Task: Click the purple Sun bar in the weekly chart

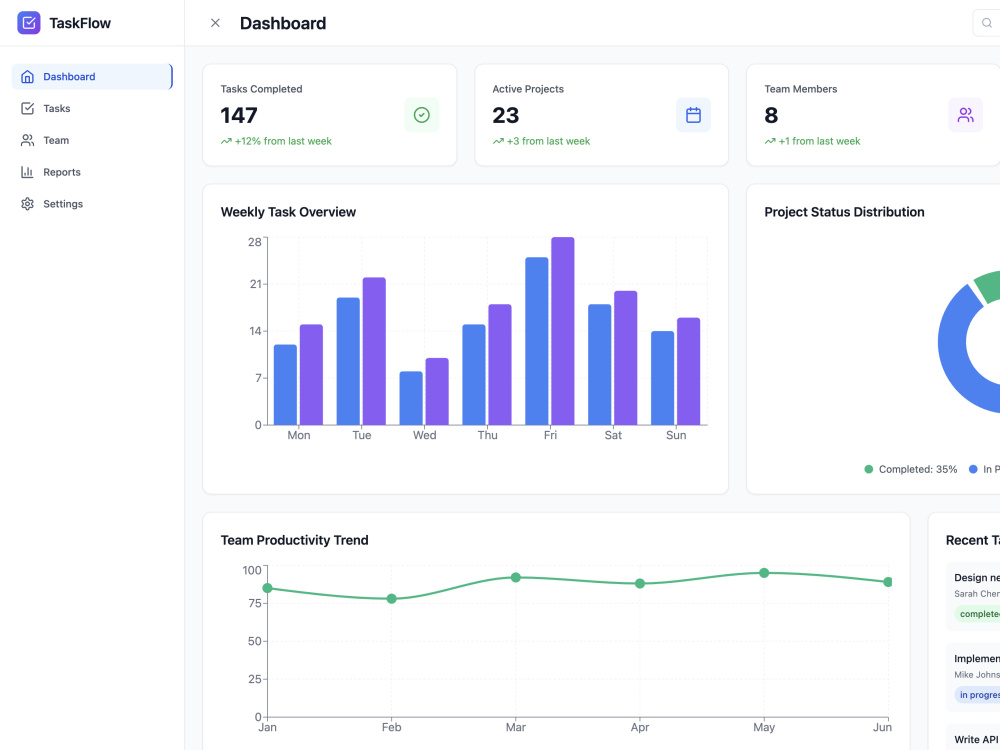Action: pos(689,371)
